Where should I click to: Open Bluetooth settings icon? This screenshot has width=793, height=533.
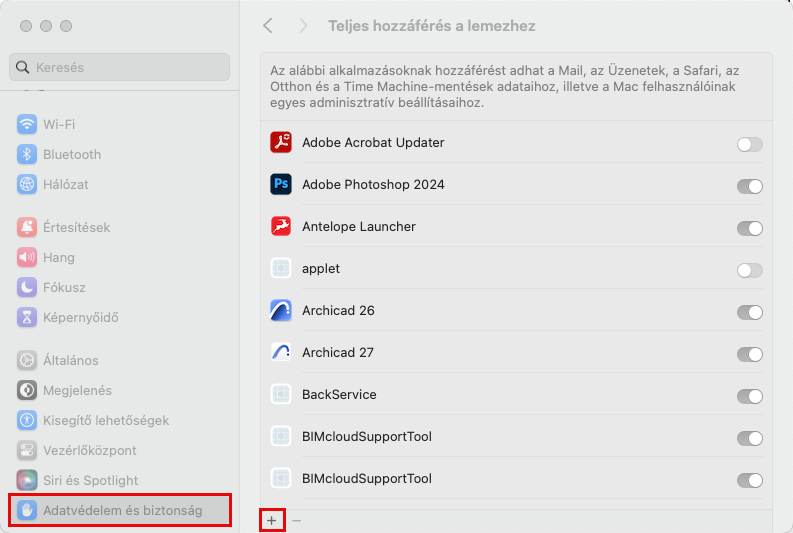tap(27, 154)
